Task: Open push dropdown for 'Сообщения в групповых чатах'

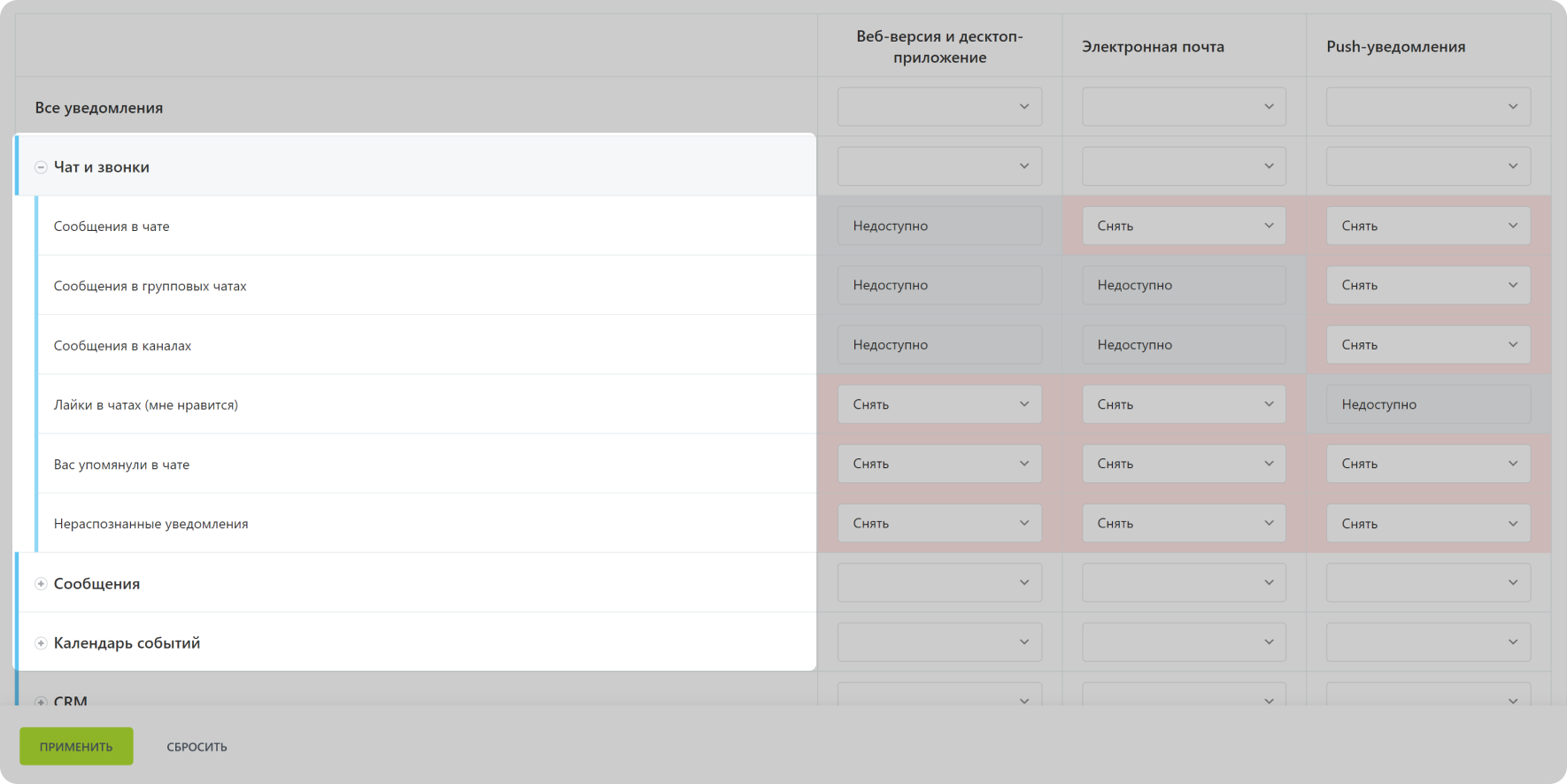Action: click(1428, 285)
